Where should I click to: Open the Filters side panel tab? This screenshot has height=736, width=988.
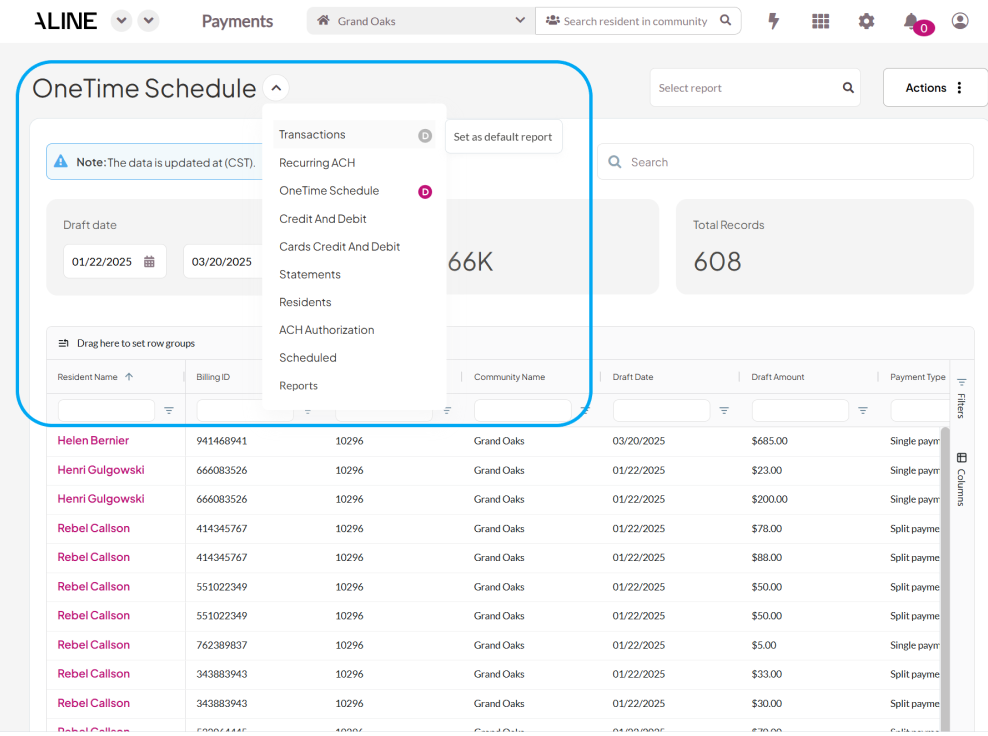pos(962,399)
